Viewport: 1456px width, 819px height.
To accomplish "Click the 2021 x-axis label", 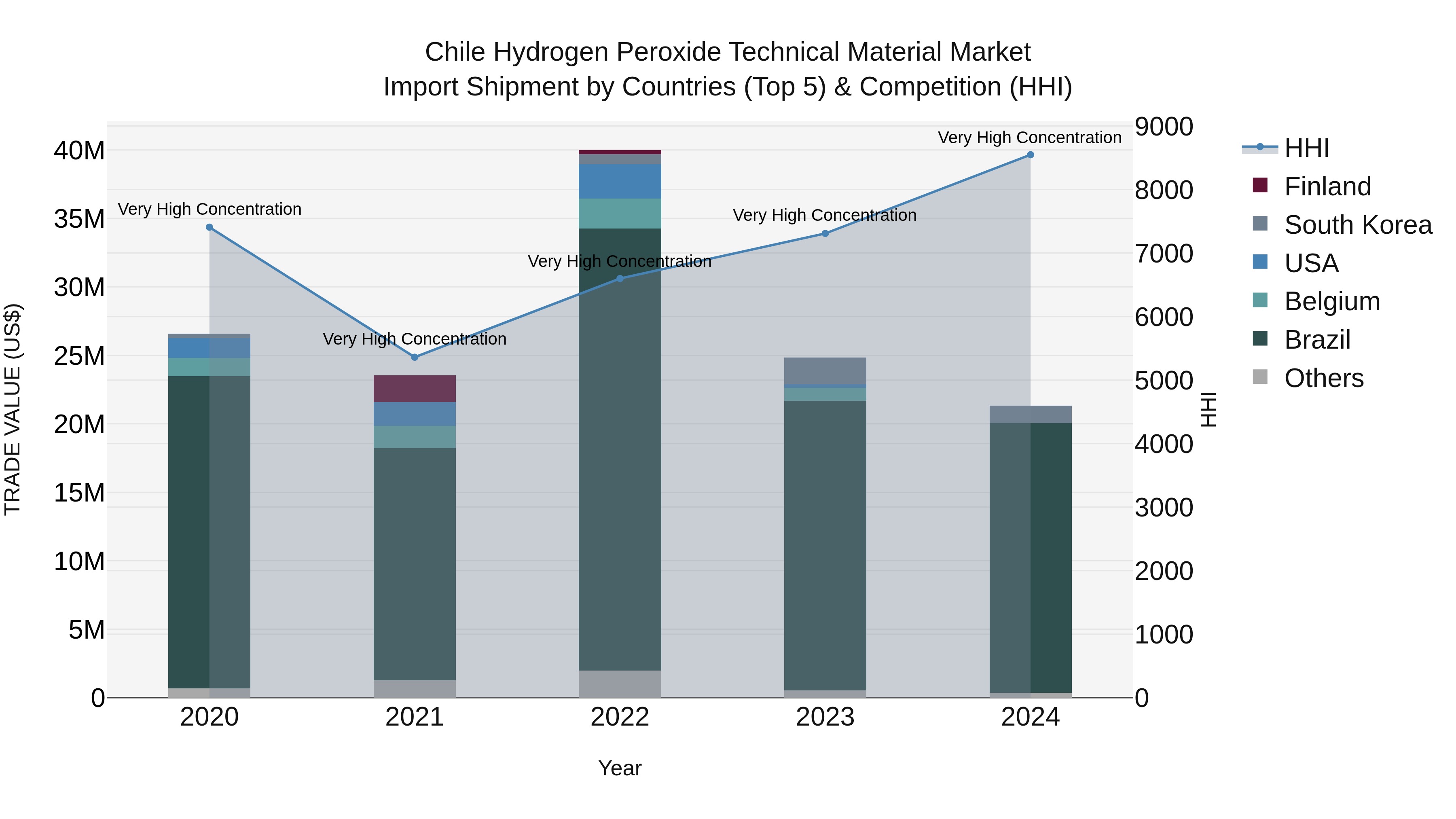I will click(x=414, y=717).
